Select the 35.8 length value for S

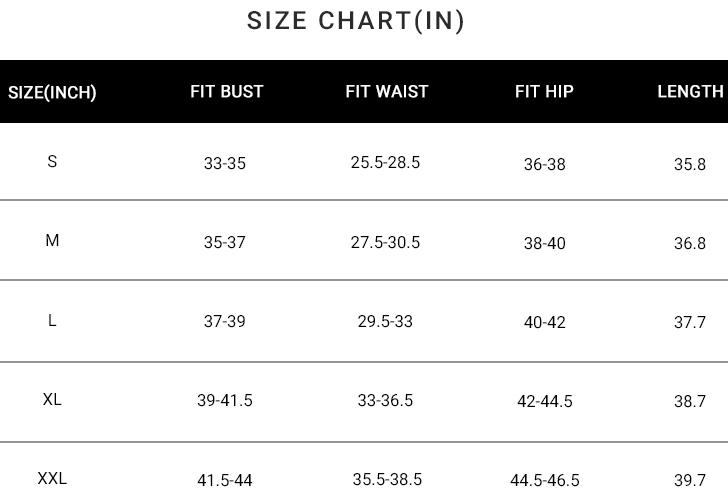[690, 164]
